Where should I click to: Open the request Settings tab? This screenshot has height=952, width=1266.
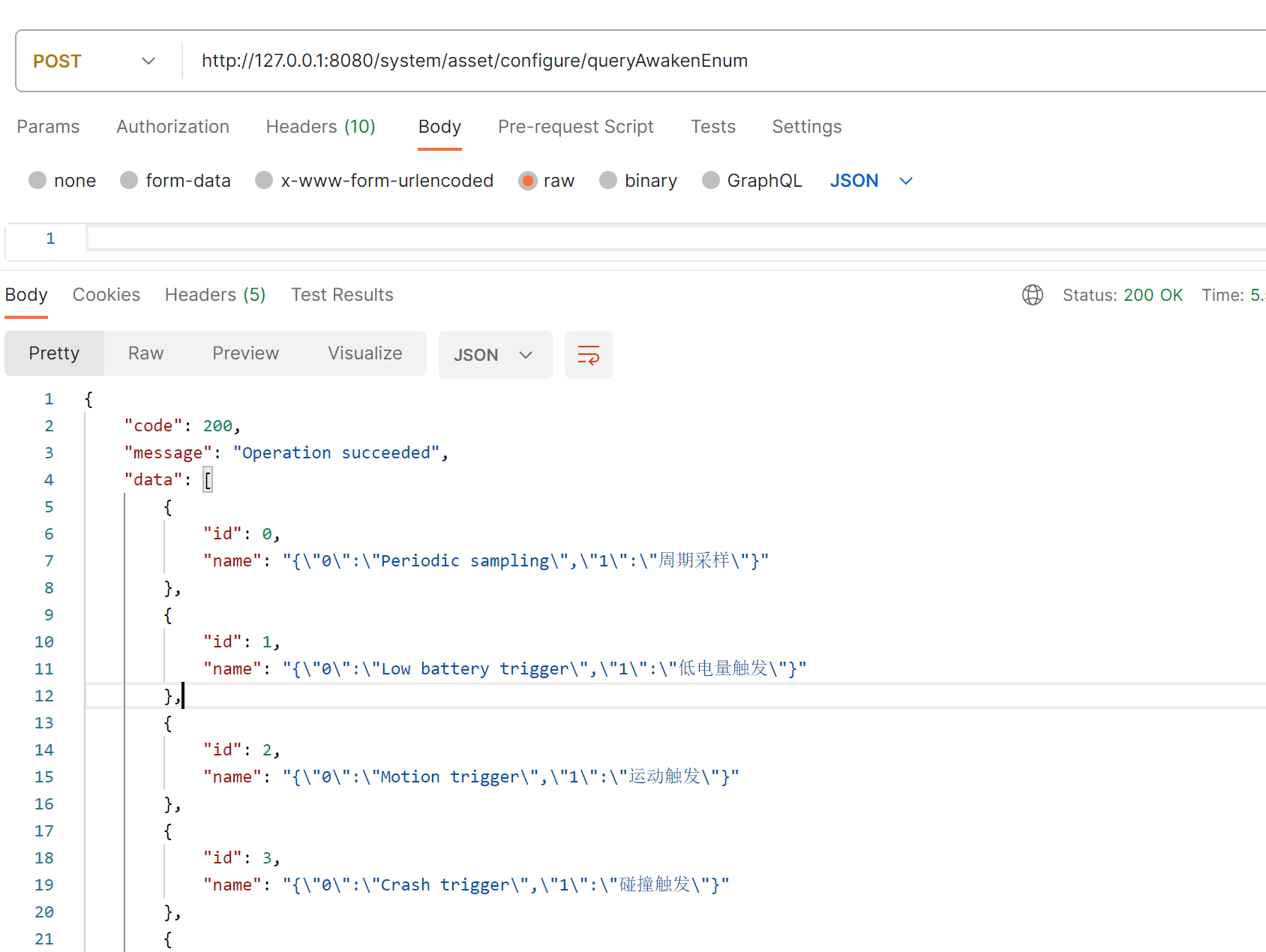coord(806,127)
